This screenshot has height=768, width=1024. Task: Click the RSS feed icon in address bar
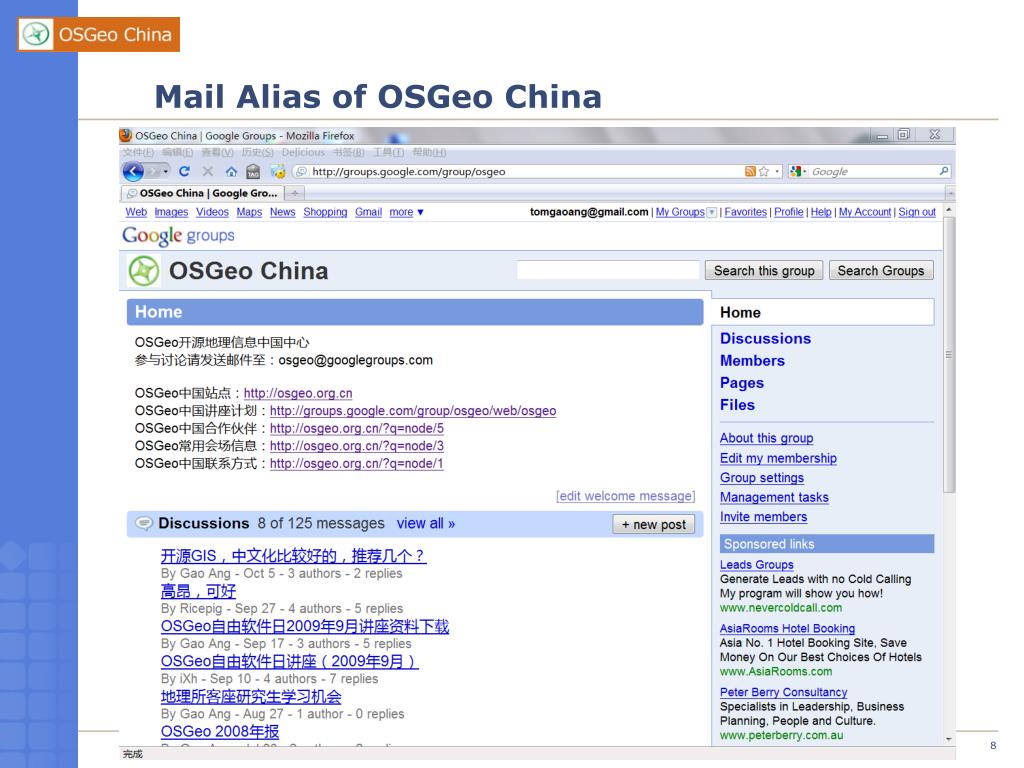pyautogui.click(x=750, y=171)
